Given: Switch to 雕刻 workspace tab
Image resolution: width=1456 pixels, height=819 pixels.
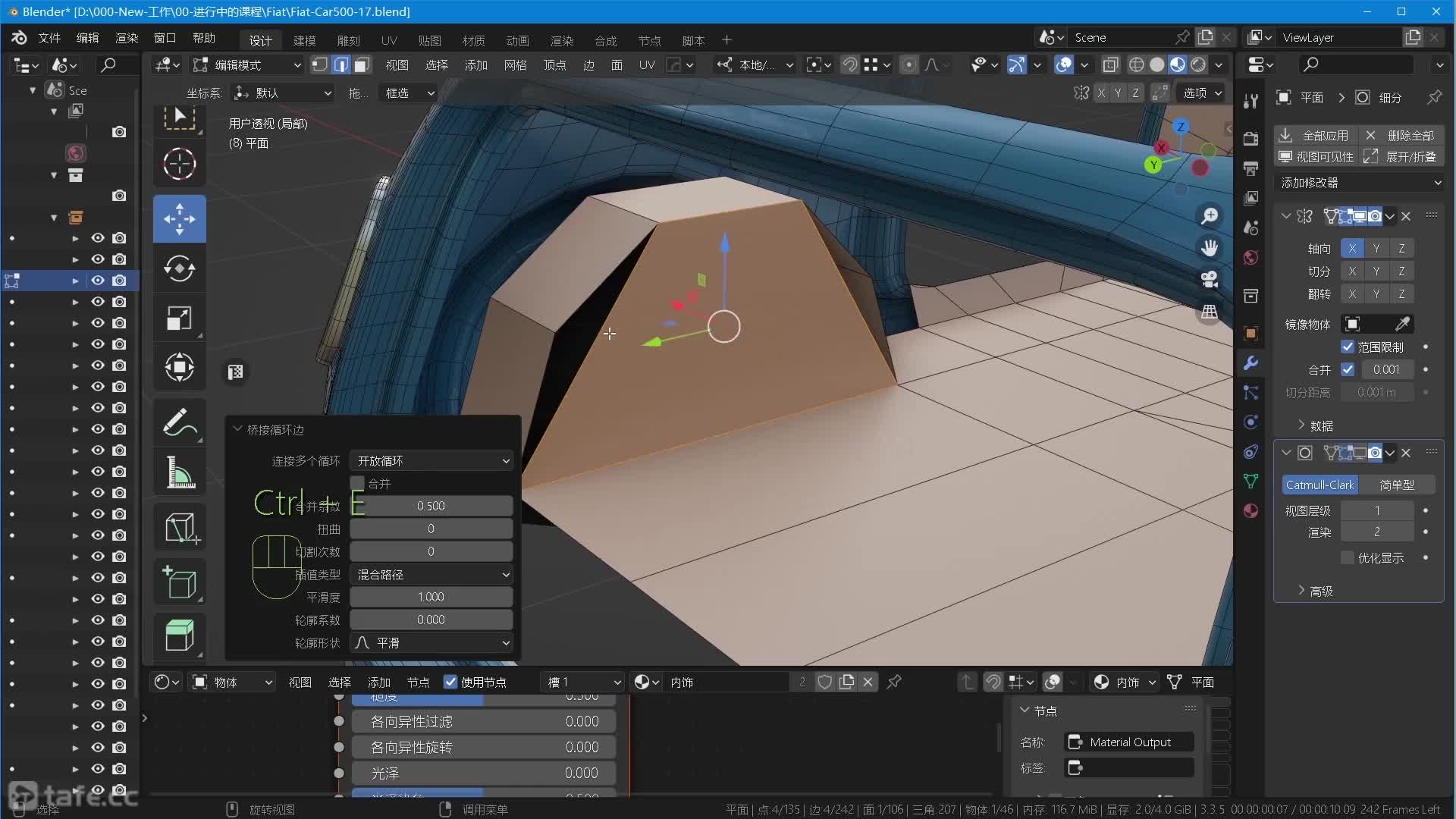Looking at the screenshot, I should click(x=349, y=40).
